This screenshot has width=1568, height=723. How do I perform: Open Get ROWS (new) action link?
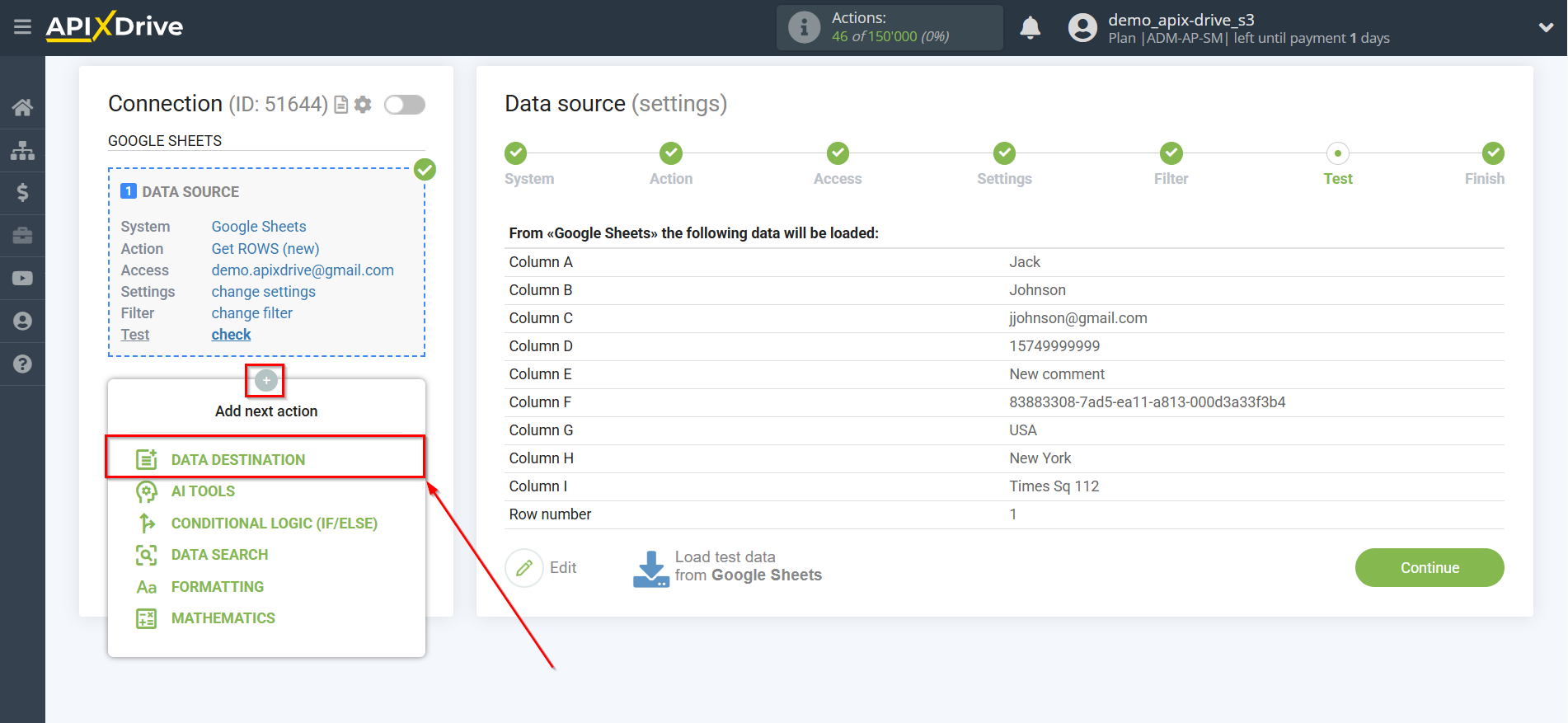click(x=265, y=249)
